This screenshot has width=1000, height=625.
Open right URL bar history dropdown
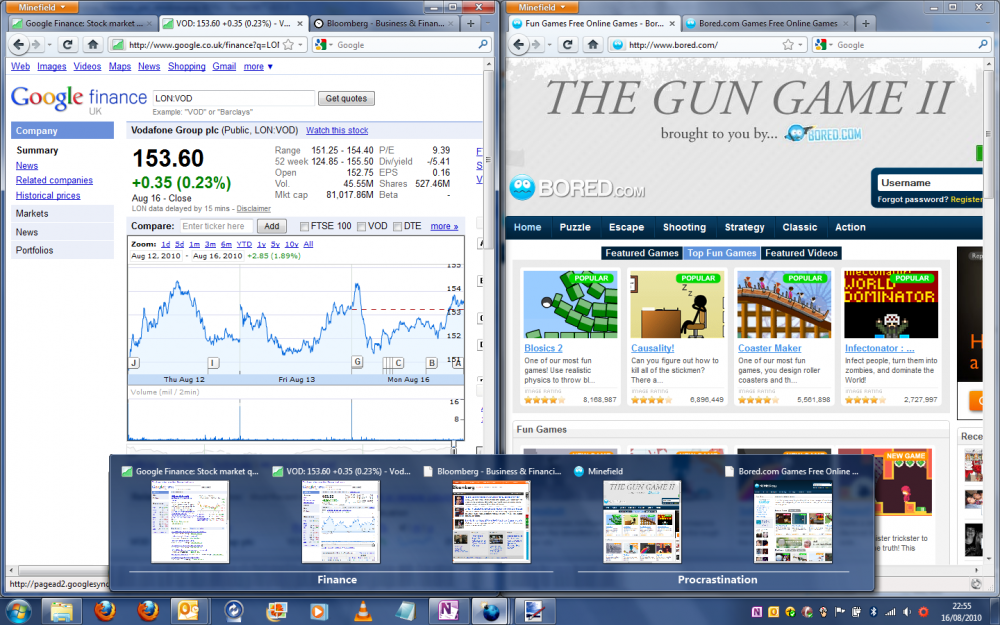pos(800,45)
